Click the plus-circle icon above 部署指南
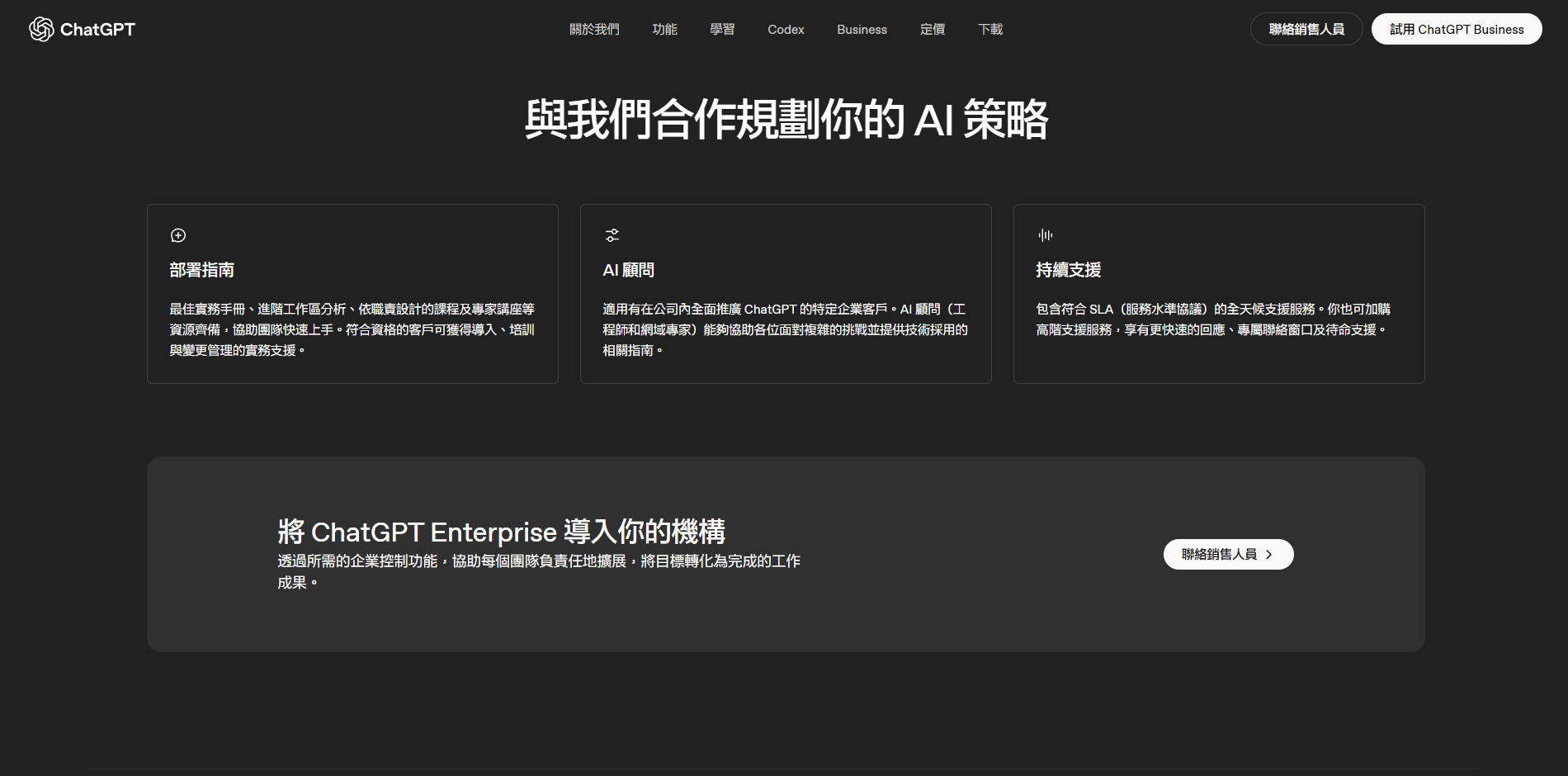1568x776 pixels. point(178,235)
